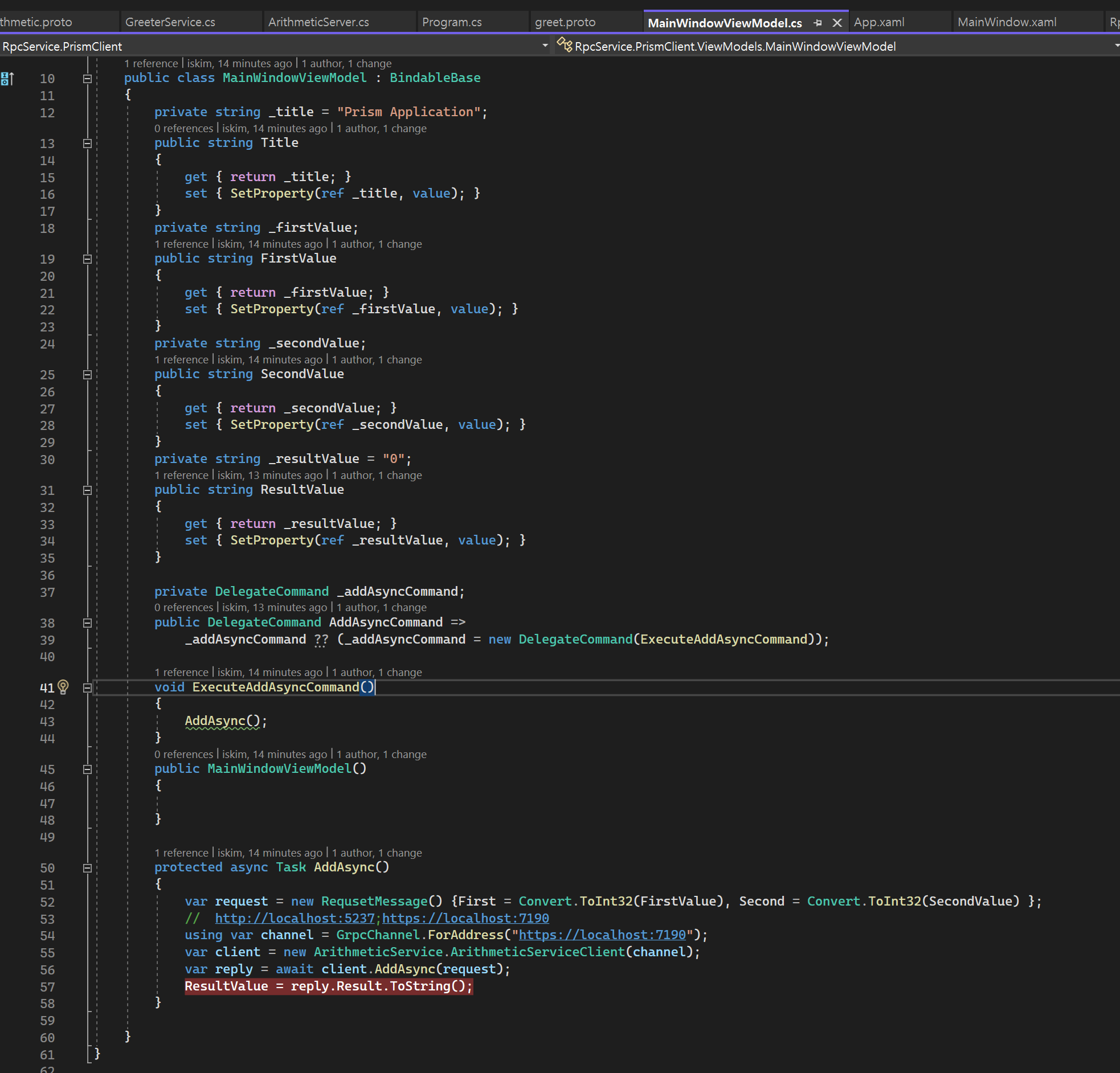Click the class icon in navigation bar
Image resolution: width=1120 pixels, height=1073 pixels.
coord(564,45)
